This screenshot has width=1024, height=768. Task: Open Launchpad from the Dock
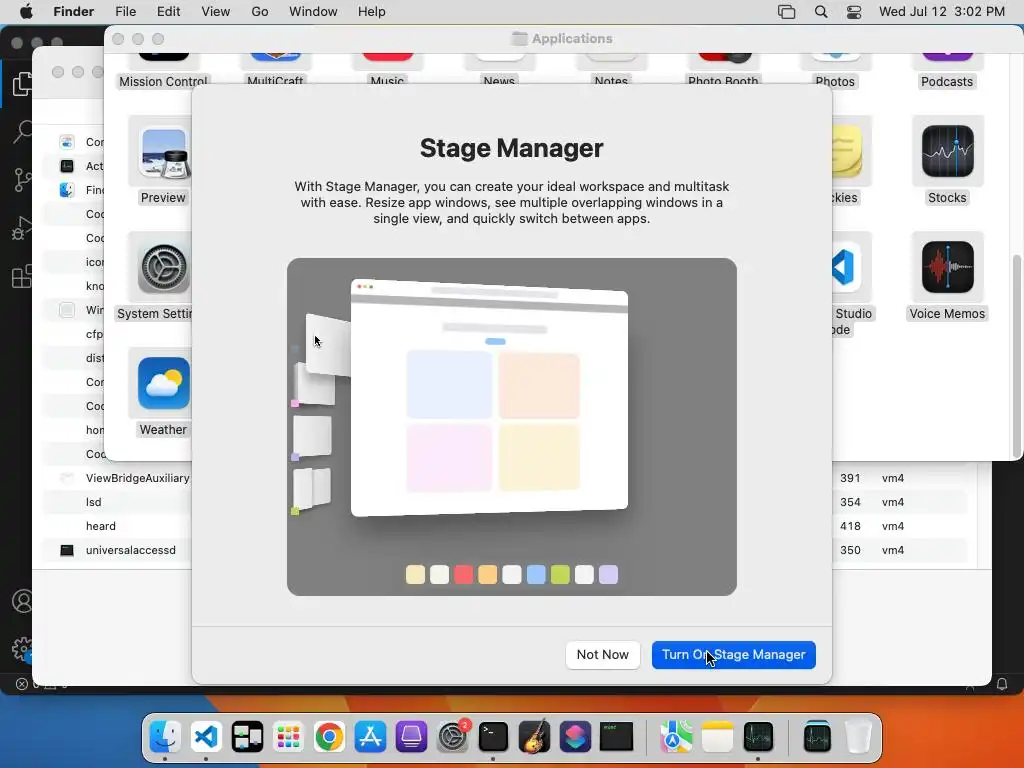point(288,737)
